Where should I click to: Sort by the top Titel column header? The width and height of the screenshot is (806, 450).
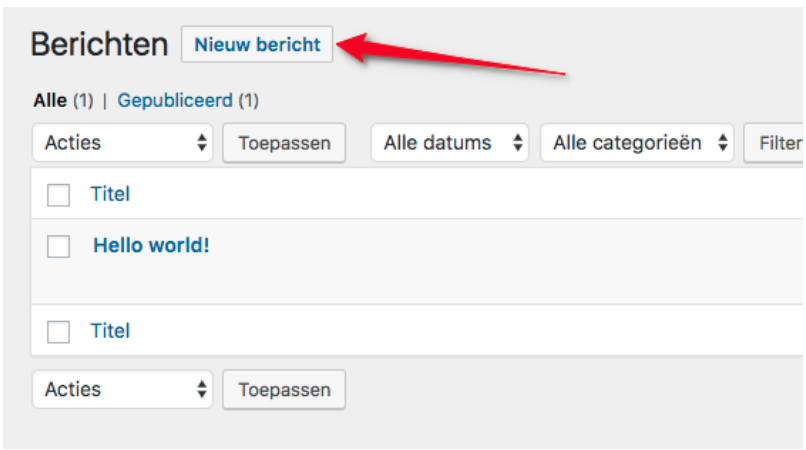pos(110,194)
